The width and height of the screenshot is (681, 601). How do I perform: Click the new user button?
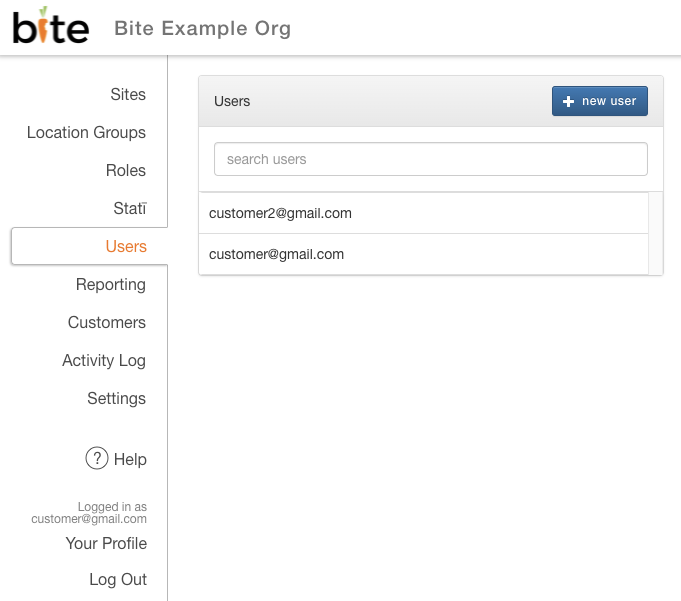[x=600, y=101]
